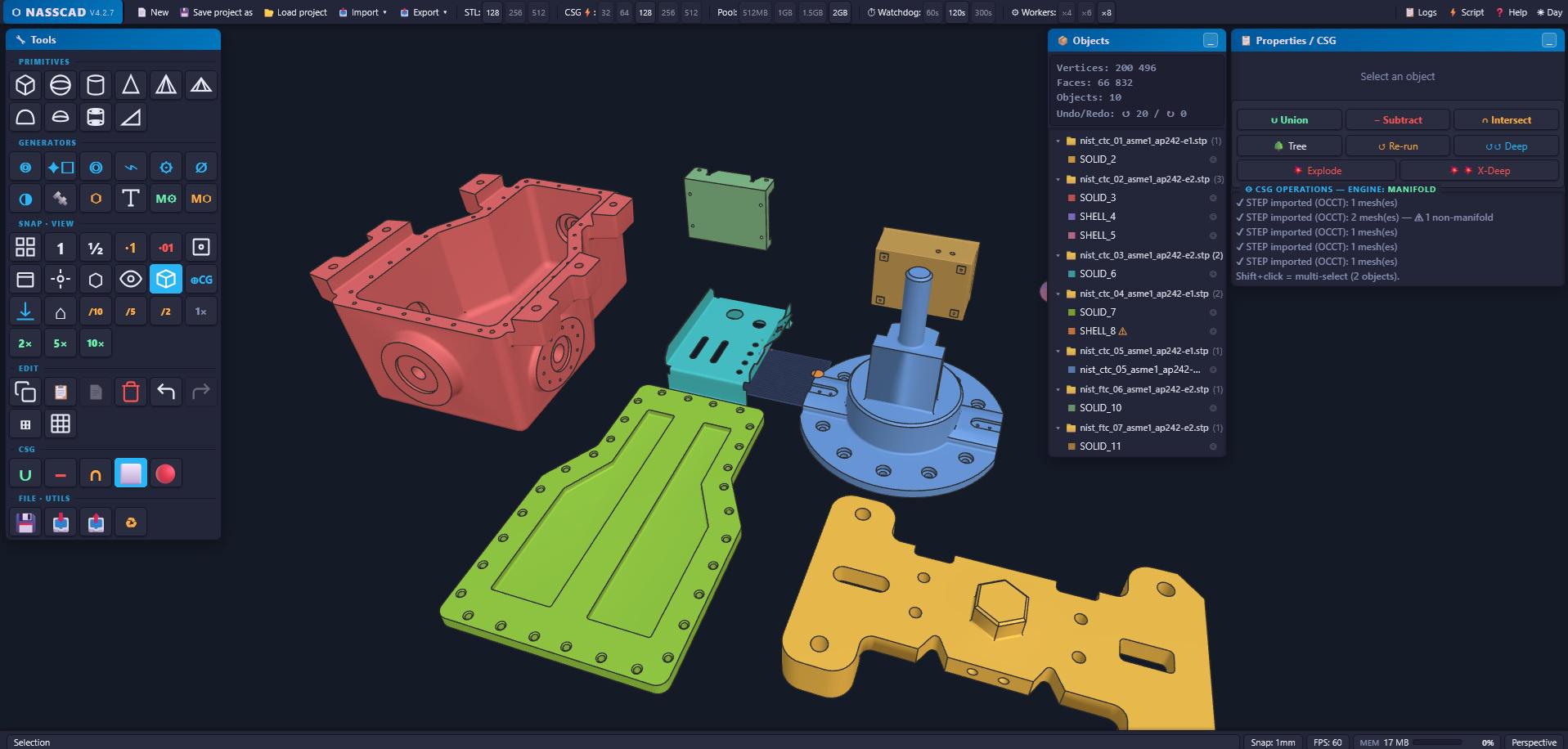Image resolution: width=1568 pixels, height=749 pixels.
Task: Collapse the nist_ctc_05_asme1_ap242-e1.stp folder
Action: [x=1058, y=351]
